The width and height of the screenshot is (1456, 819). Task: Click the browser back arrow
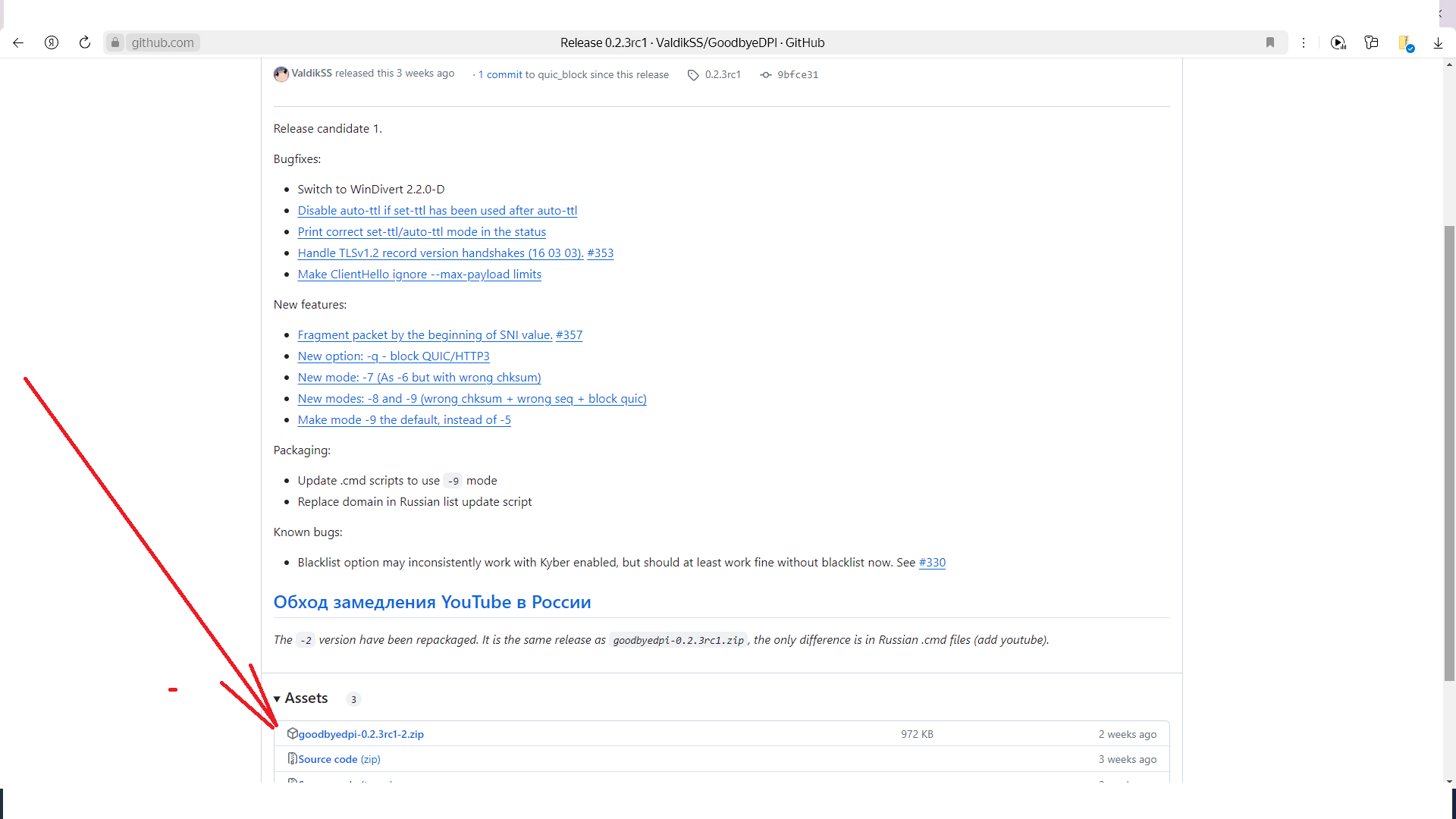pos(18,42)
